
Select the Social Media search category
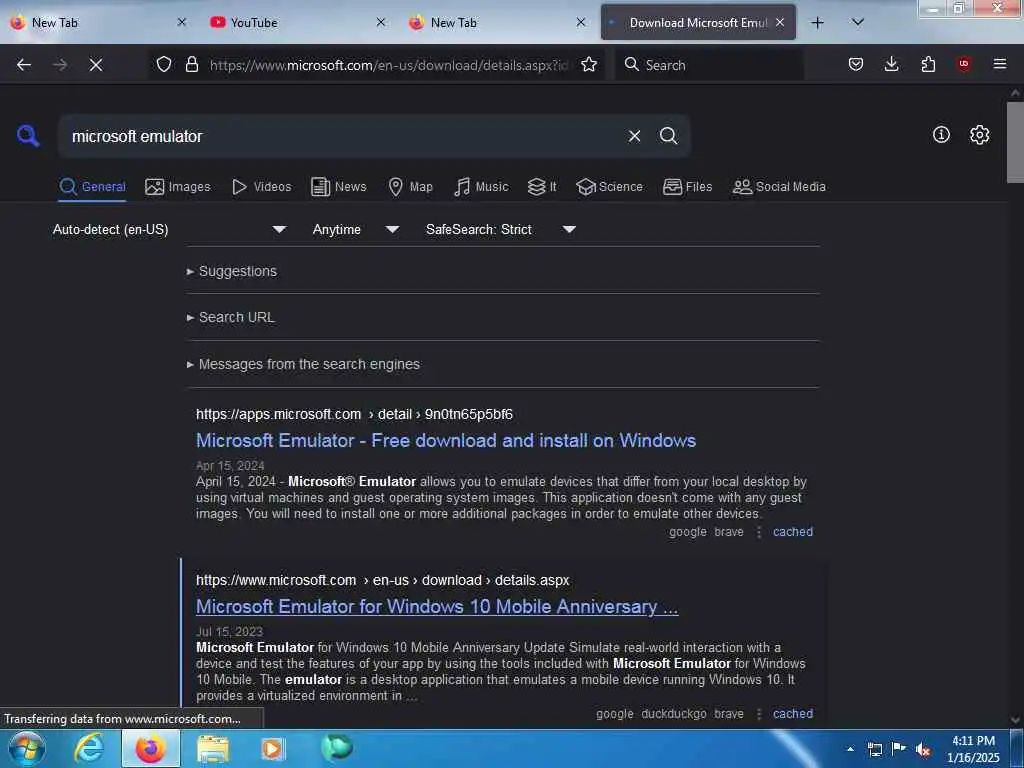click(779, 187)
